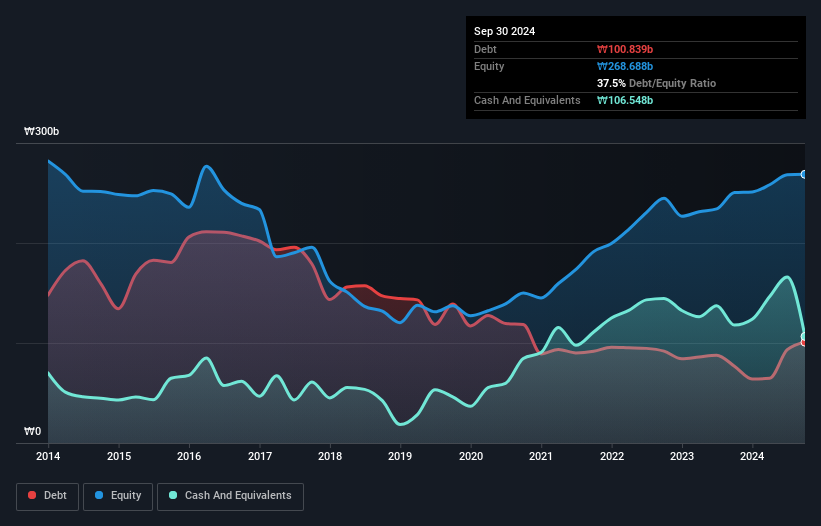
Task: Click the teal Cash And Equivalents dot
Action: tap(173, 495)
